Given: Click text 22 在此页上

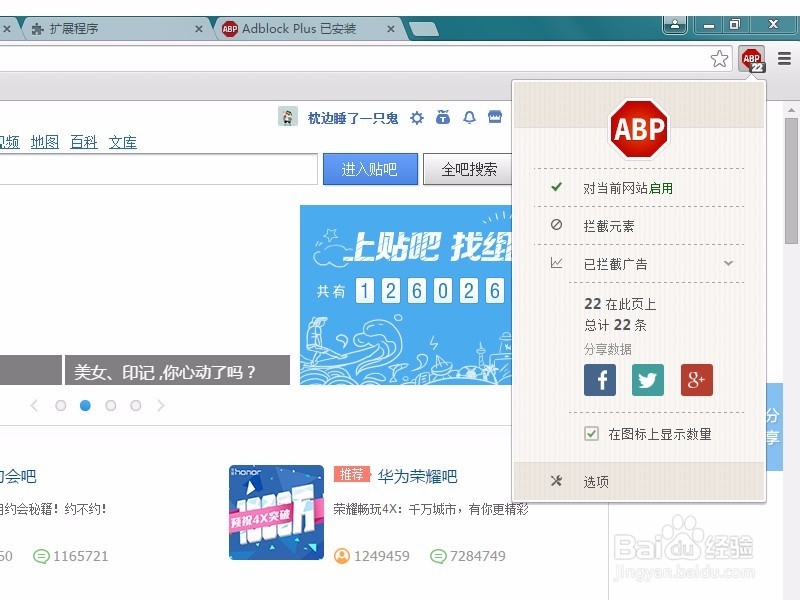Looking at the screenshot, I should click(x=620, y=304).
